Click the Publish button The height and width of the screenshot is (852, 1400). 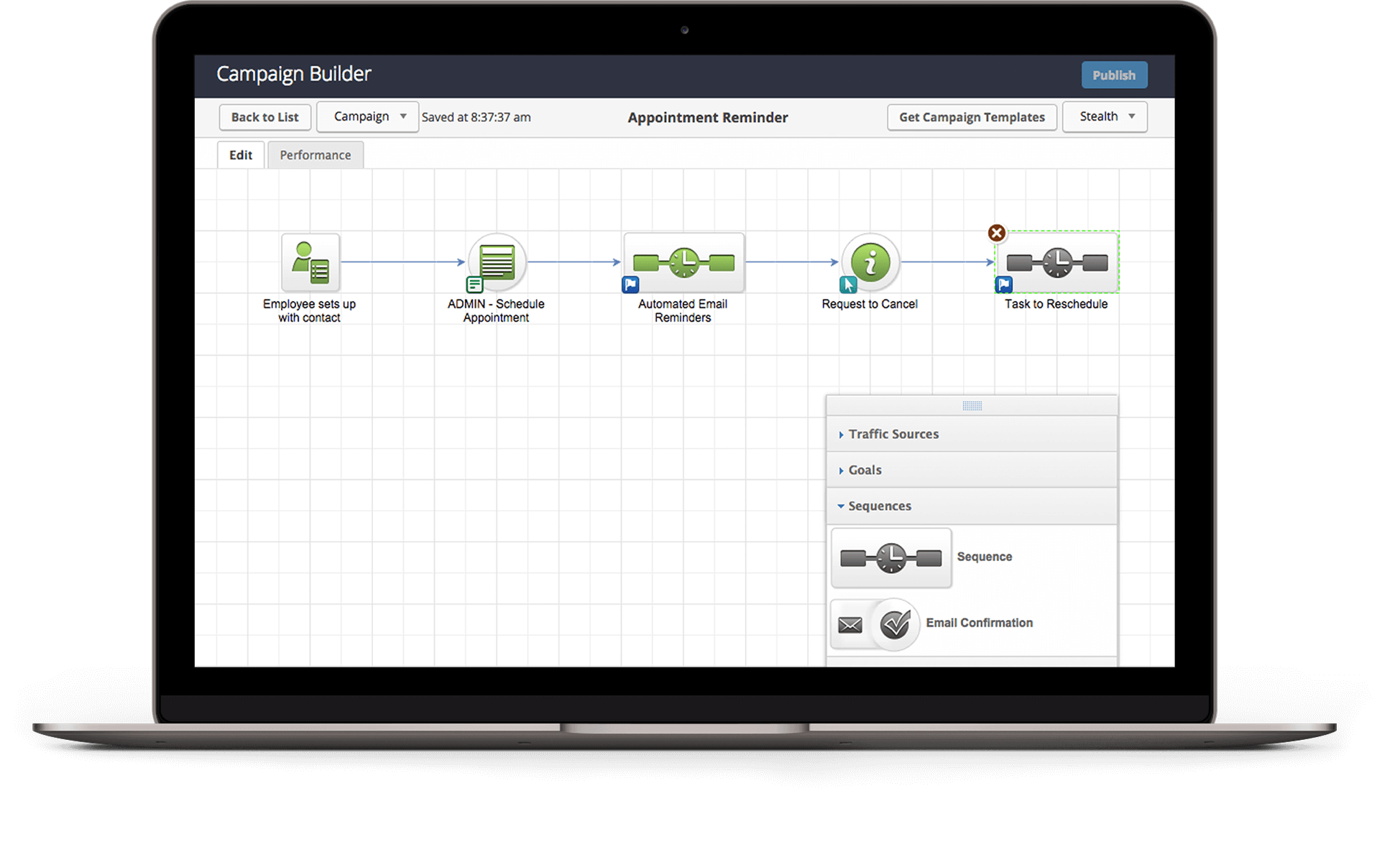point(1114,75)
